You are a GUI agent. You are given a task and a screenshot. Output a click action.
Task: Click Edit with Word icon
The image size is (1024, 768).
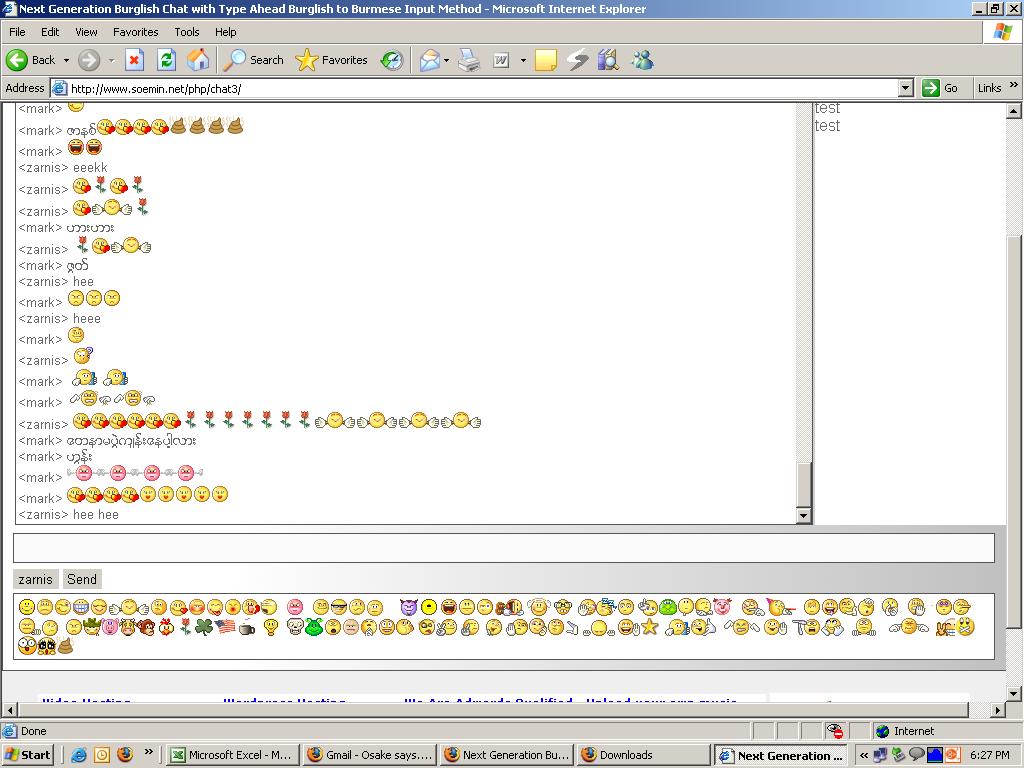click(501, 60)
